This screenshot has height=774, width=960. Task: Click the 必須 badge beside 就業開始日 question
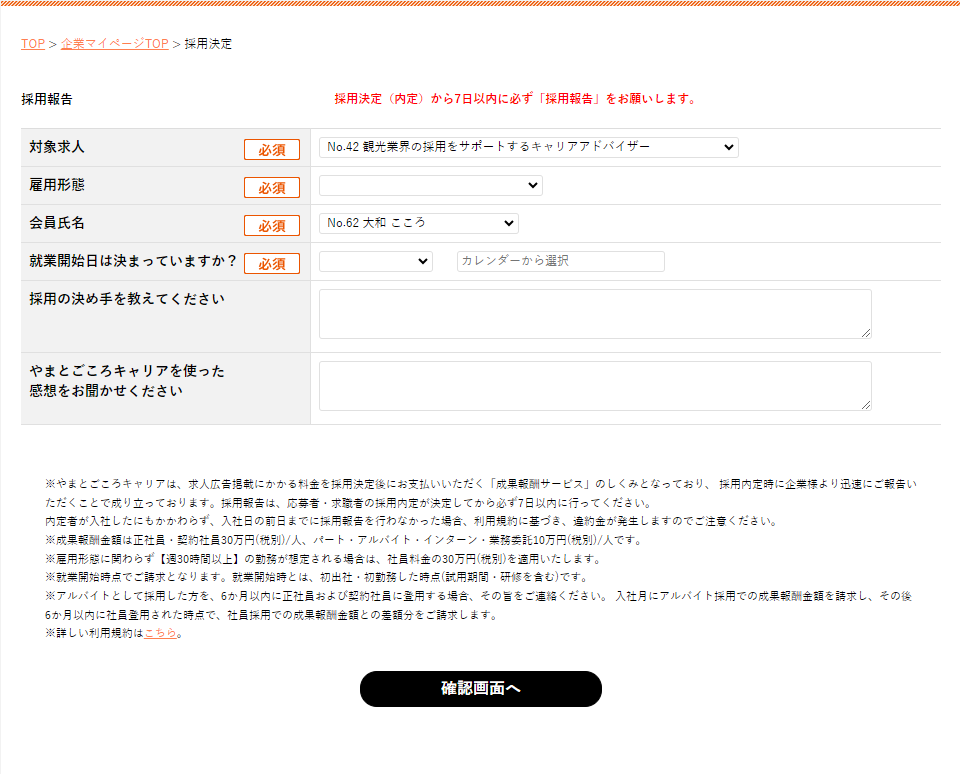(272, 263)
